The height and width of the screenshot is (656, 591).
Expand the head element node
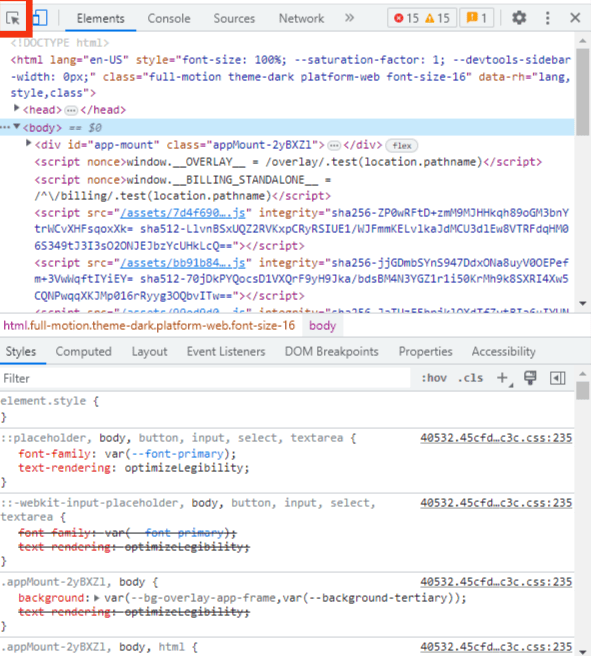[17, 108]
